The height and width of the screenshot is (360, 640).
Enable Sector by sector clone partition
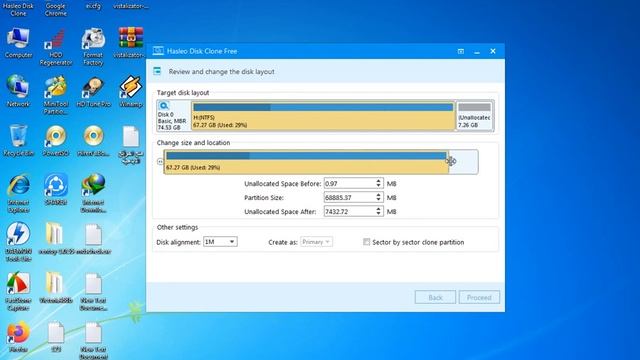click(366, 242)
